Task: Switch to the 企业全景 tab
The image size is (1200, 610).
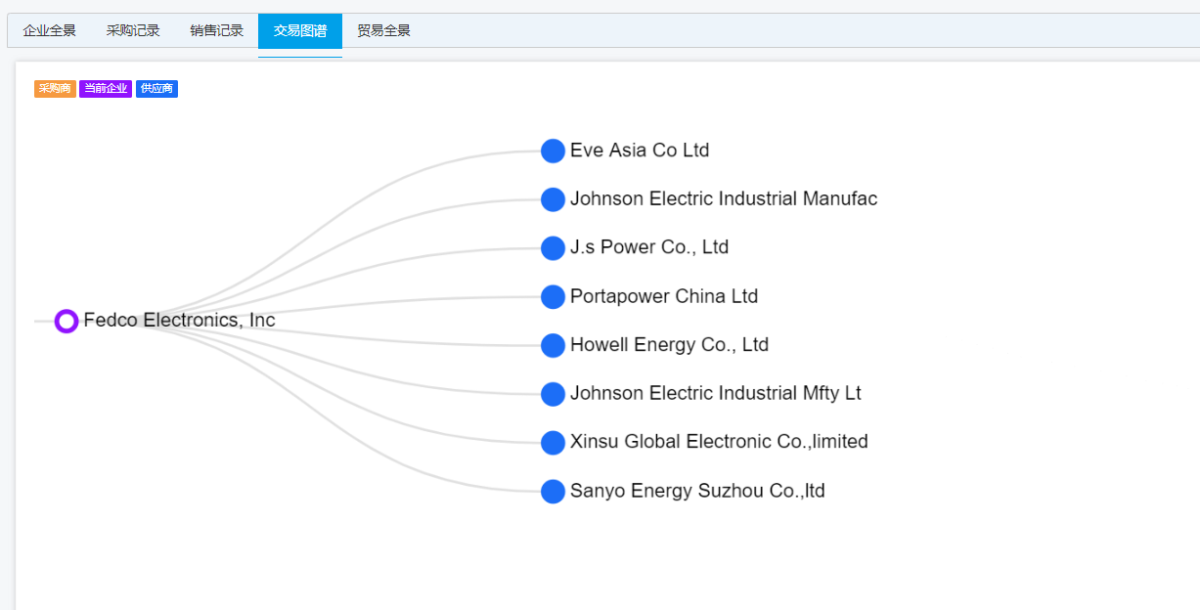Action: coord(49,30)
